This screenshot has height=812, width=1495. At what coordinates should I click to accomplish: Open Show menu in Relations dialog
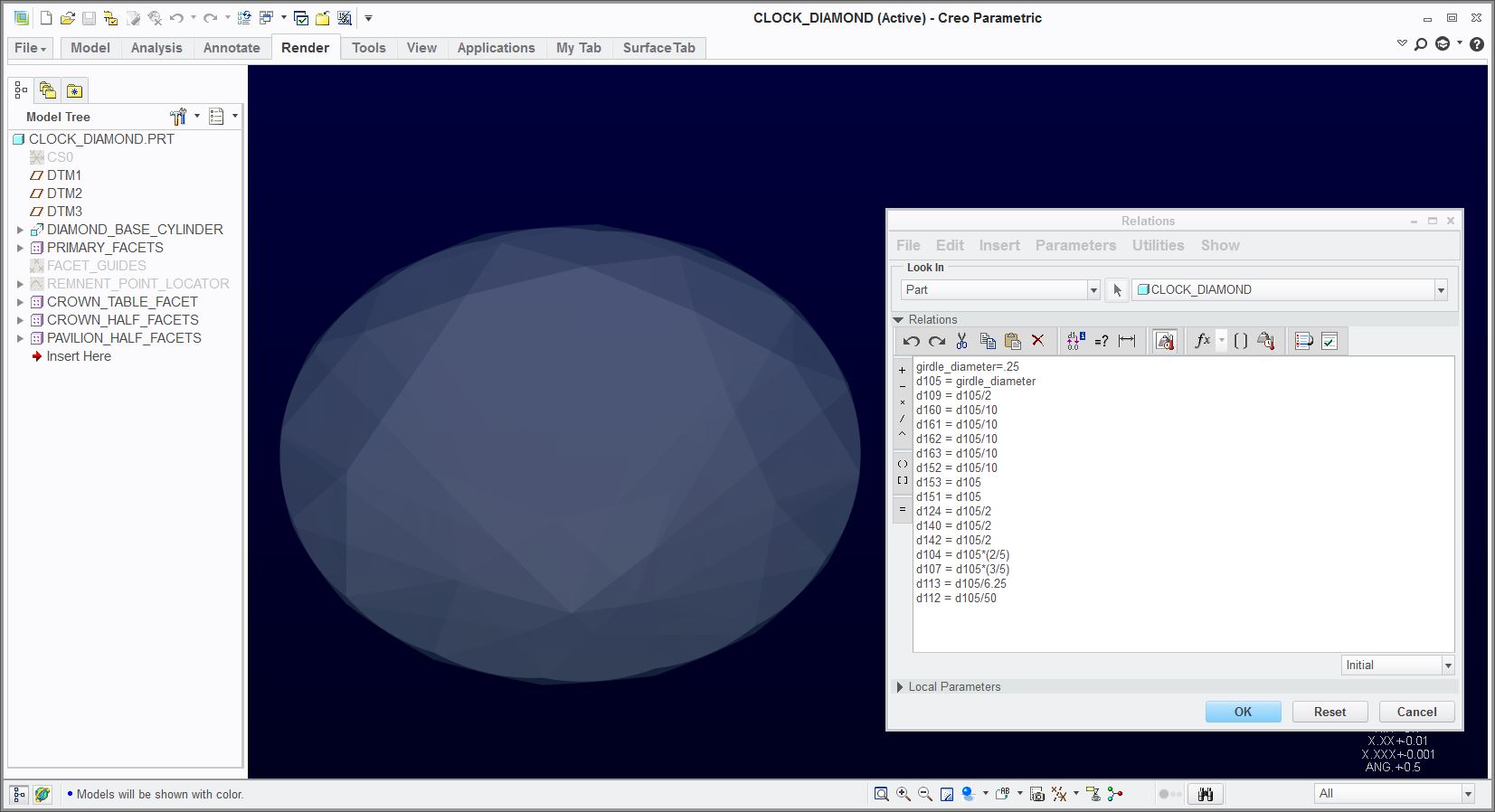[x=1220, y=245]
